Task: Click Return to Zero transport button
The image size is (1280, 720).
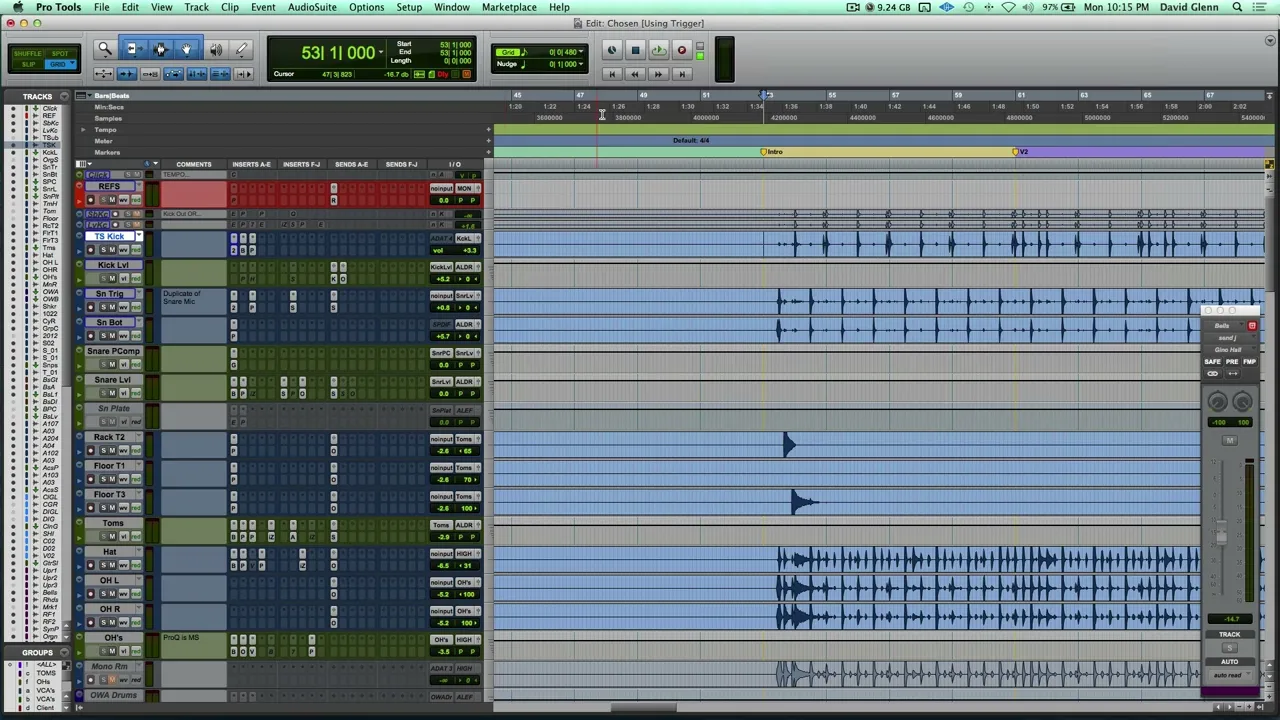Action: pyautogui.click(x=611, y=74)
